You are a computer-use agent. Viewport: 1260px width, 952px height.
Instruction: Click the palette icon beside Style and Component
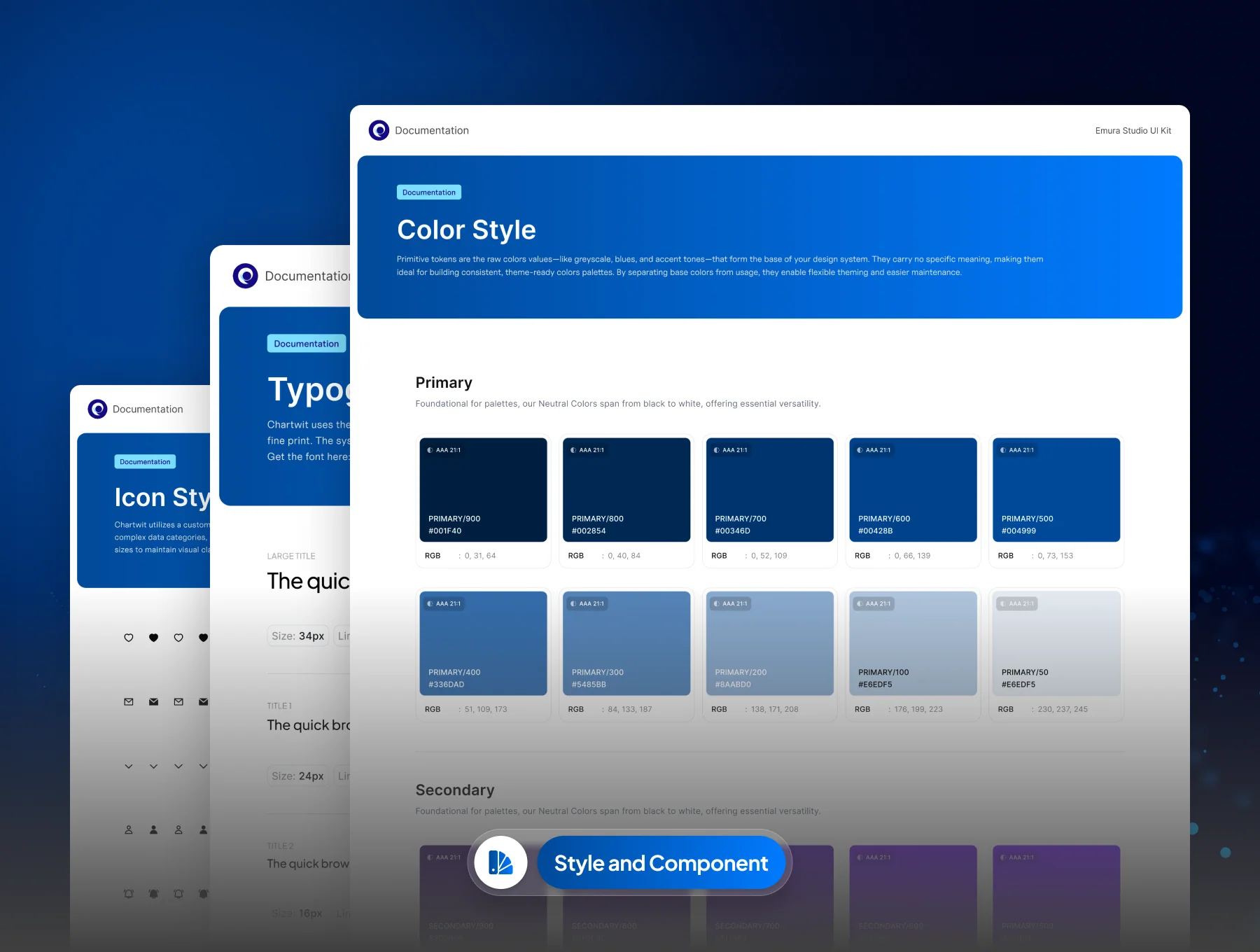point(500,862)
